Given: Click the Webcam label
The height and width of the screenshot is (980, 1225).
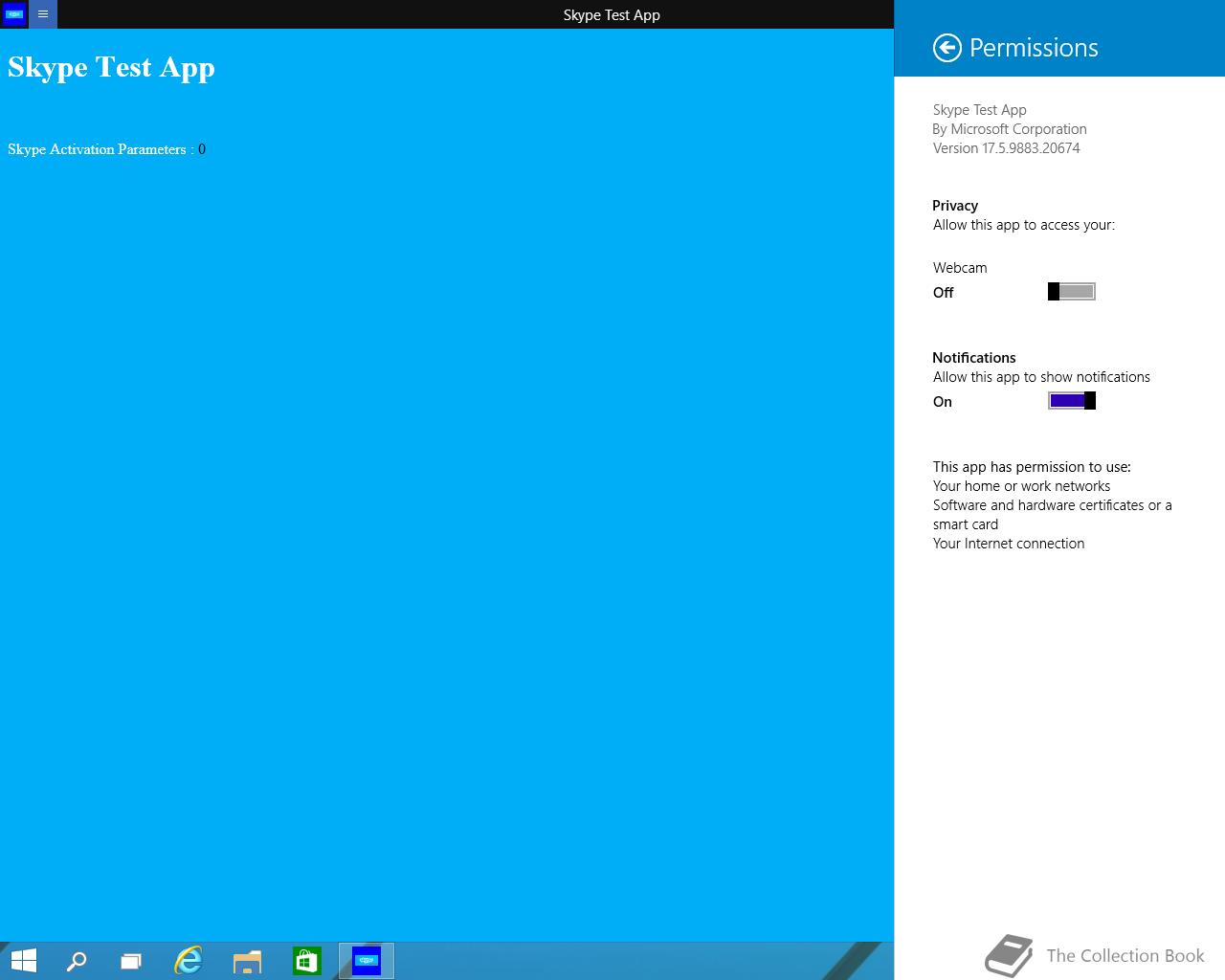Looking at the screenshot, I should (x=960, y=268).
